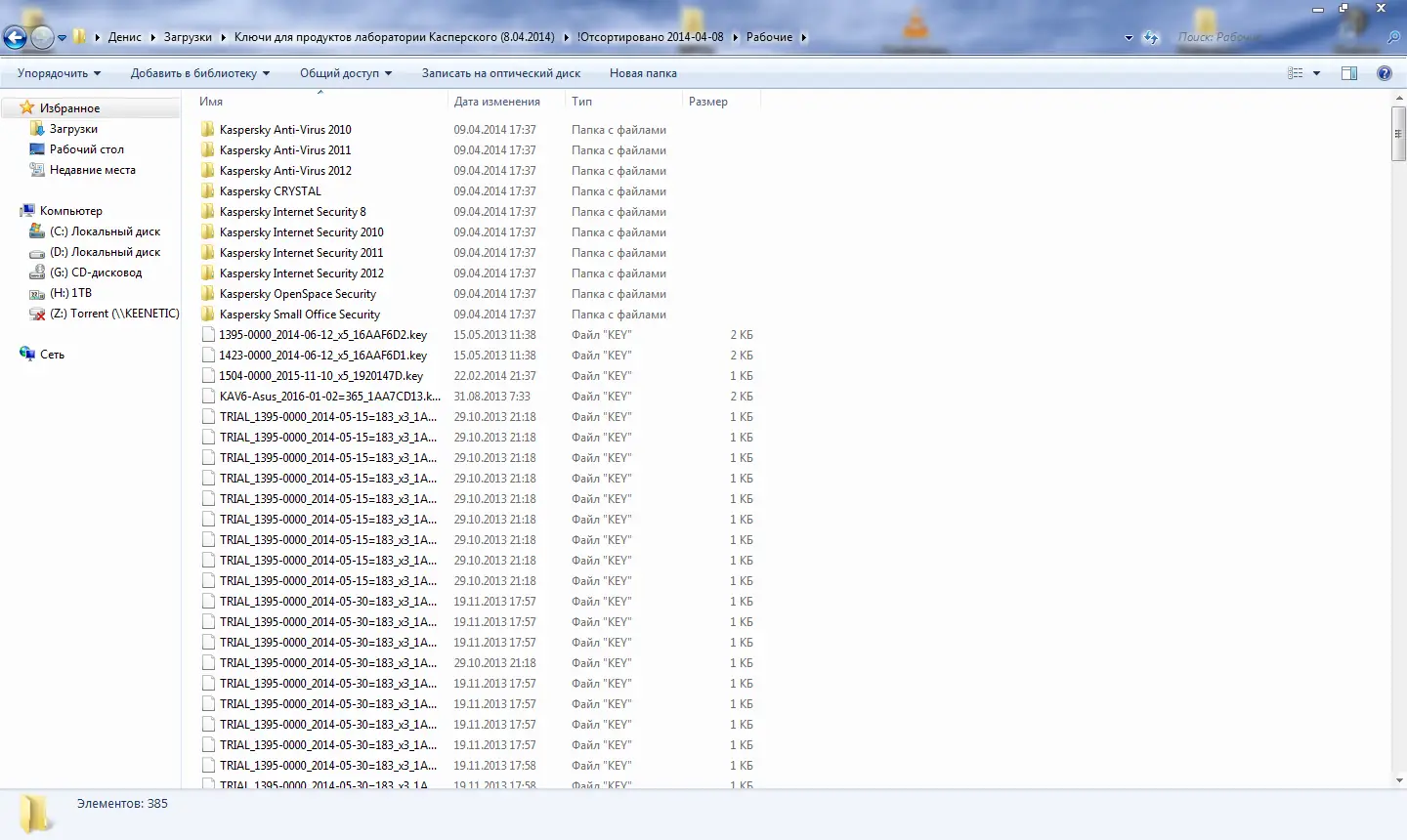Click the (D:) Локальный диск drive icon
This screenshot has width=1407, height=840.
click(37, 252)
